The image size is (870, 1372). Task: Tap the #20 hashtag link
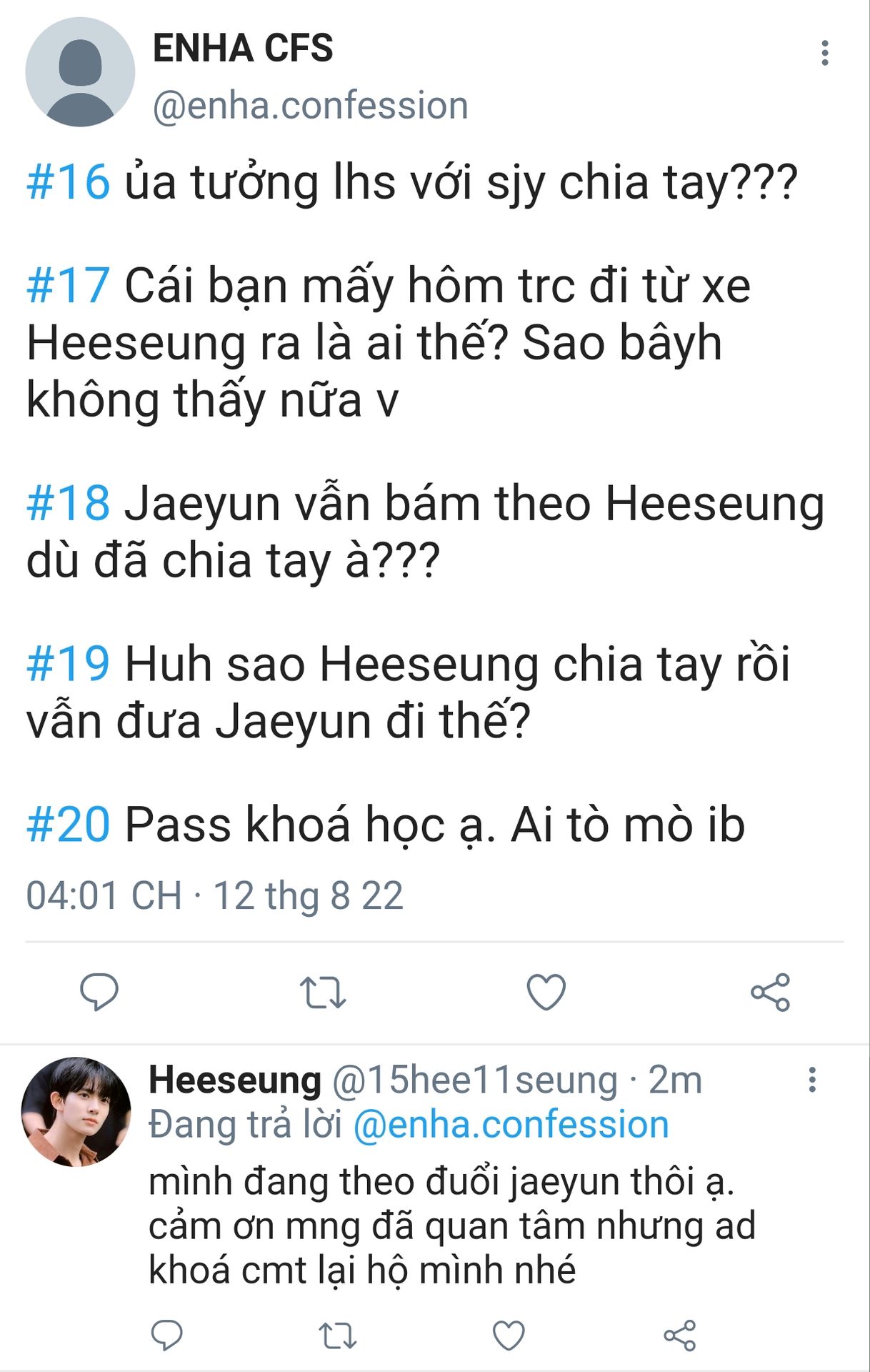(x=69, y=825)
